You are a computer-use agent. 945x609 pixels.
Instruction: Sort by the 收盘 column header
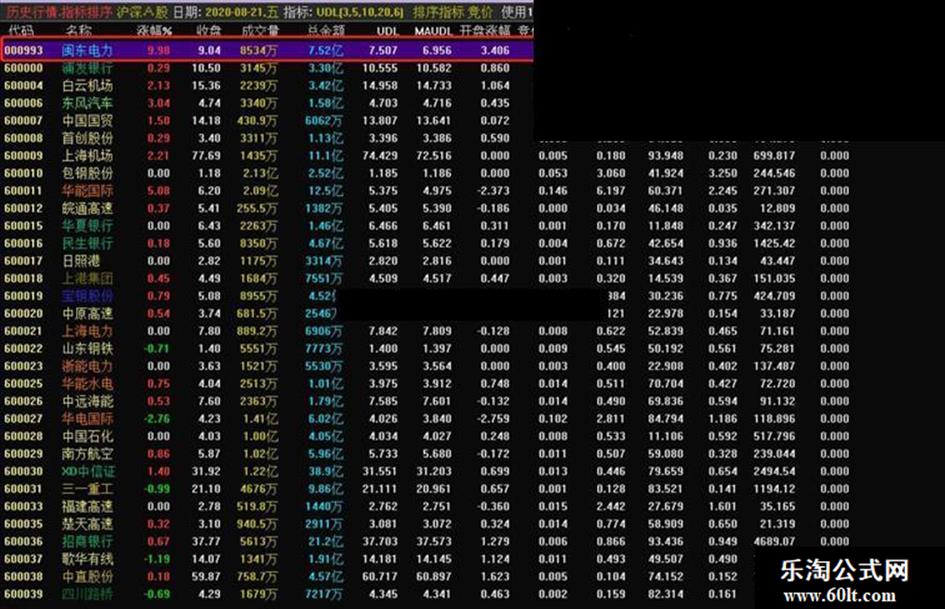[x=209, y=31]
